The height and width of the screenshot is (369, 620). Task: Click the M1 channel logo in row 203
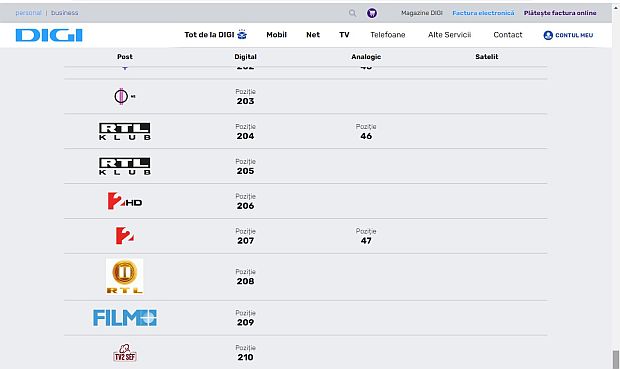pos(125,96)
